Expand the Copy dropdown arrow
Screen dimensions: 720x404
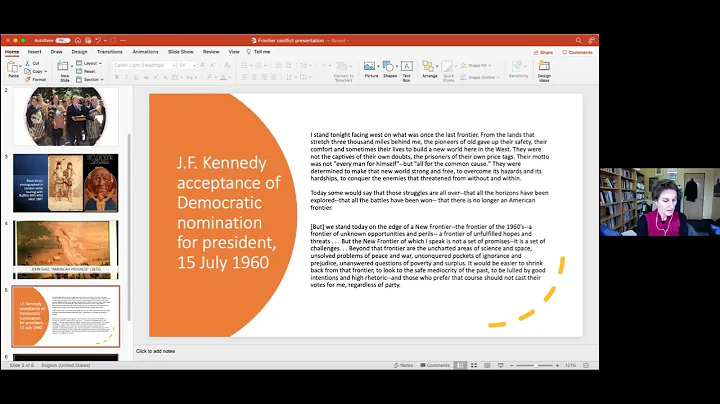tap(45, 71)
